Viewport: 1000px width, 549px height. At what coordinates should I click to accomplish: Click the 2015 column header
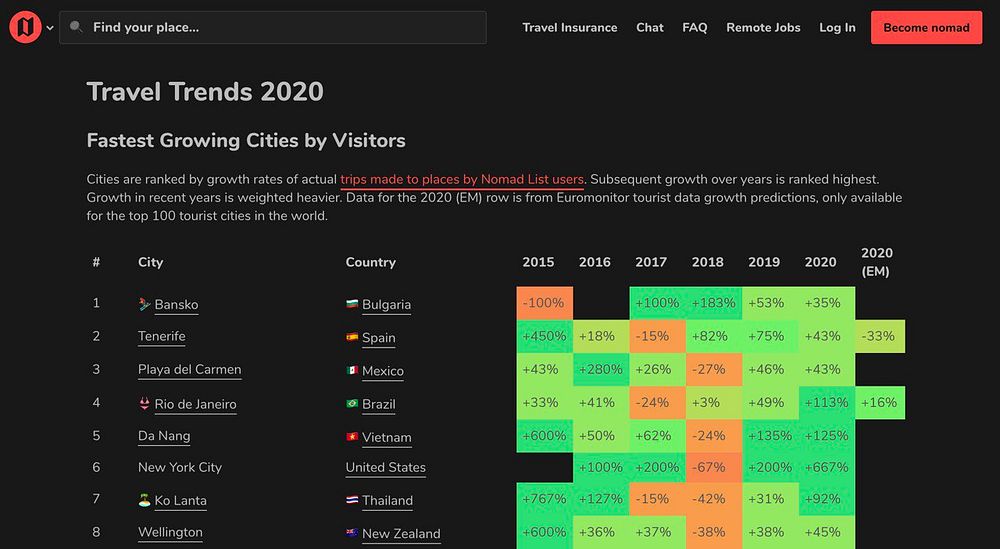coord(538,262)
